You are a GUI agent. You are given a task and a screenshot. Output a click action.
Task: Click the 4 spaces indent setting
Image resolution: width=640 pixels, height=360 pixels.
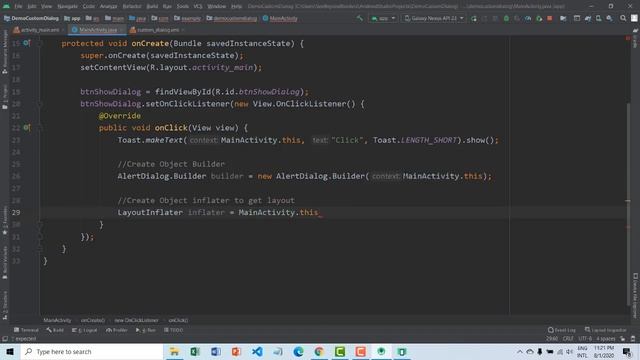pyautogui.click(x=606, y=339)
